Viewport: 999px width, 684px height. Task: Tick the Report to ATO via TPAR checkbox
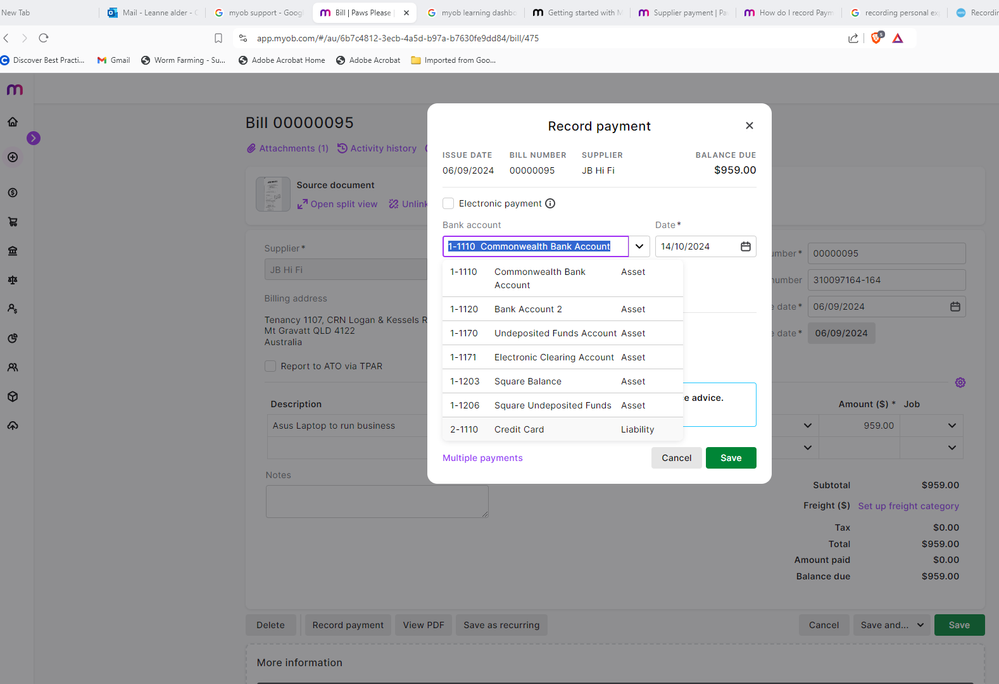(x=270, y=366)
